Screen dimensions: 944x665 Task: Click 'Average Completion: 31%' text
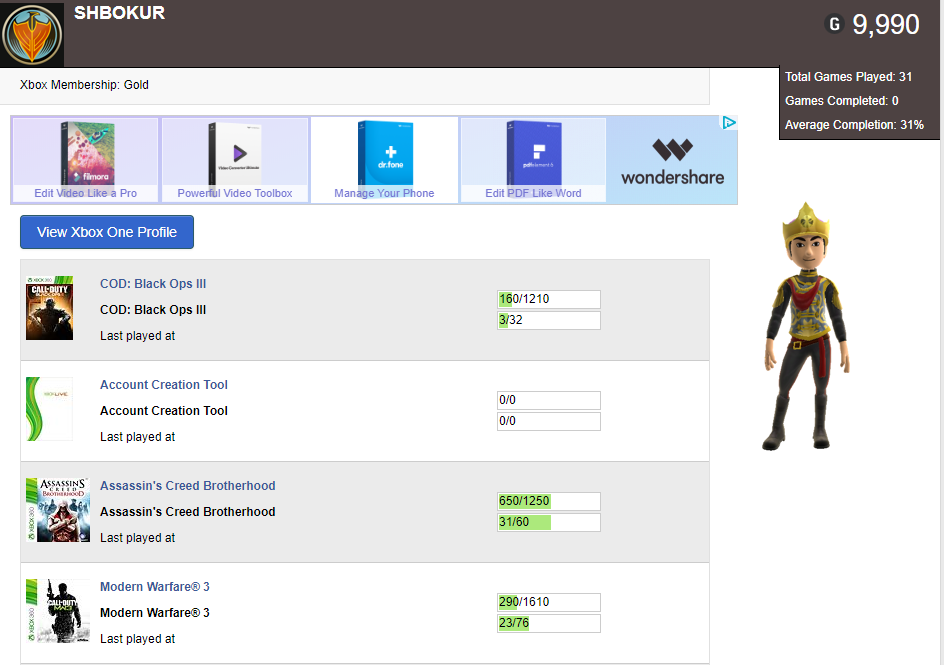pos(854,125)
